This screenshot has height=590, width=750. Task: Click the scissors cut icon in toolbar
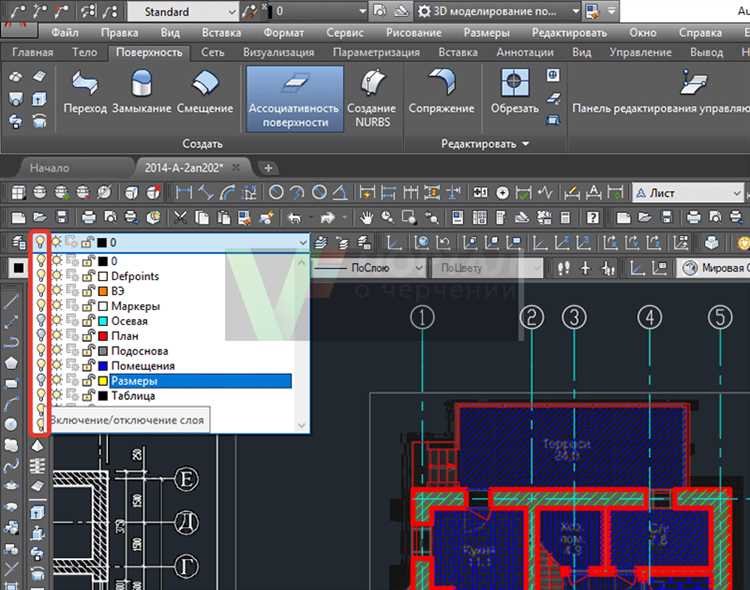181,216
